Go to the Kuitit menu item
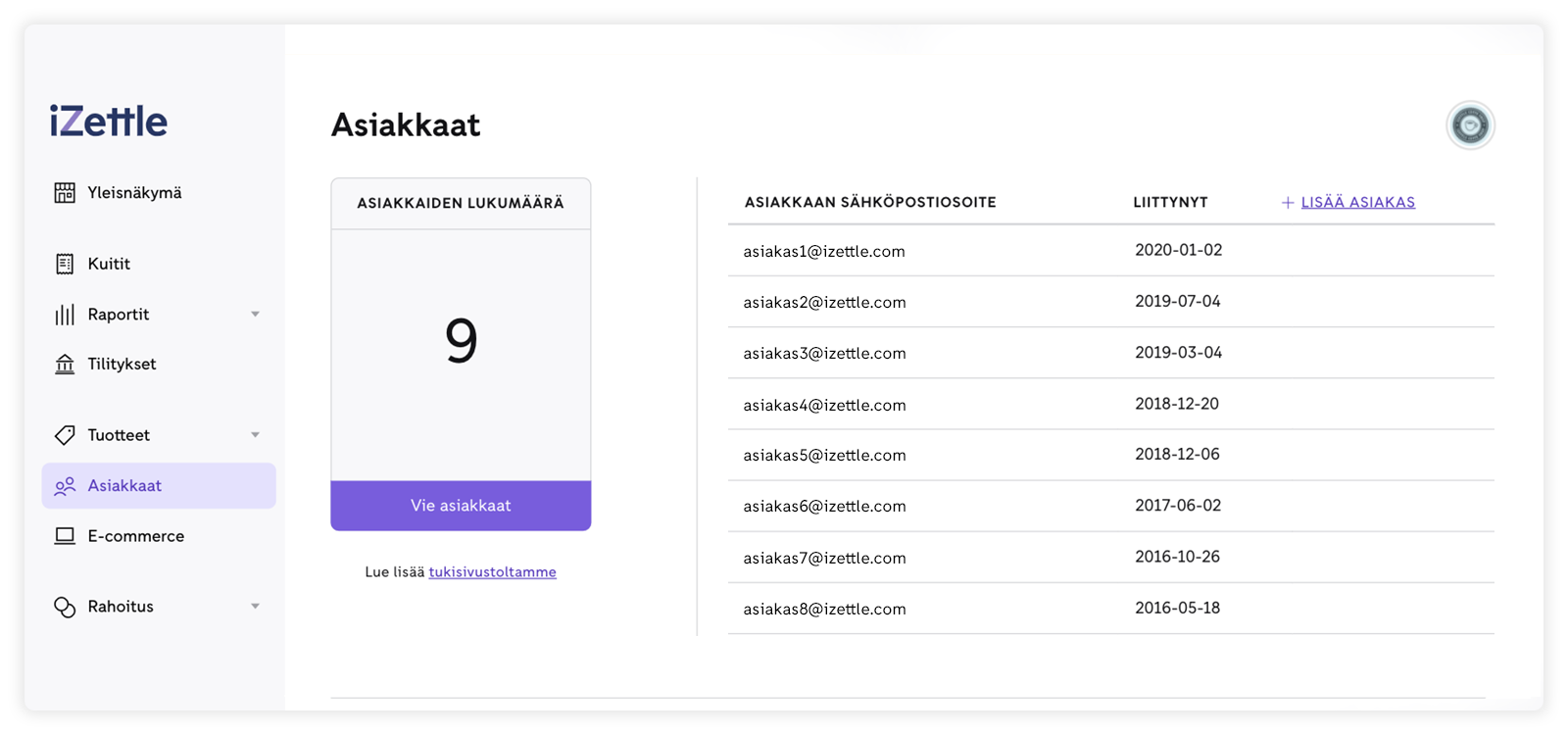The image size is (1568, 735). point(109,264)
